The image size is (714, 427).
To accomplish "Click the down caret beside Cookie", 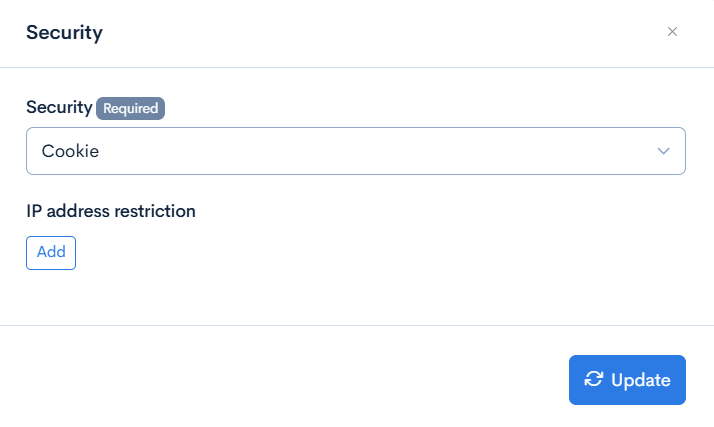I will pyautogui.click(x=663, y=151).
